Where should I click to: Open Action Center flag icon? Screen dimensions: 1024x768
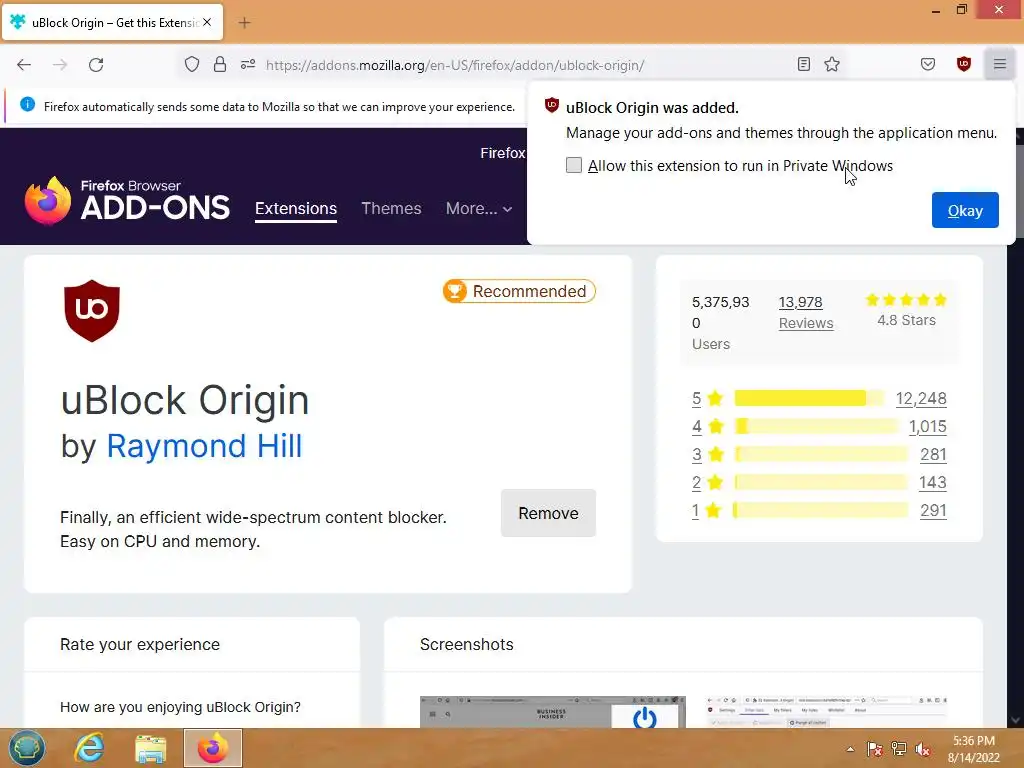click(875, 749)
